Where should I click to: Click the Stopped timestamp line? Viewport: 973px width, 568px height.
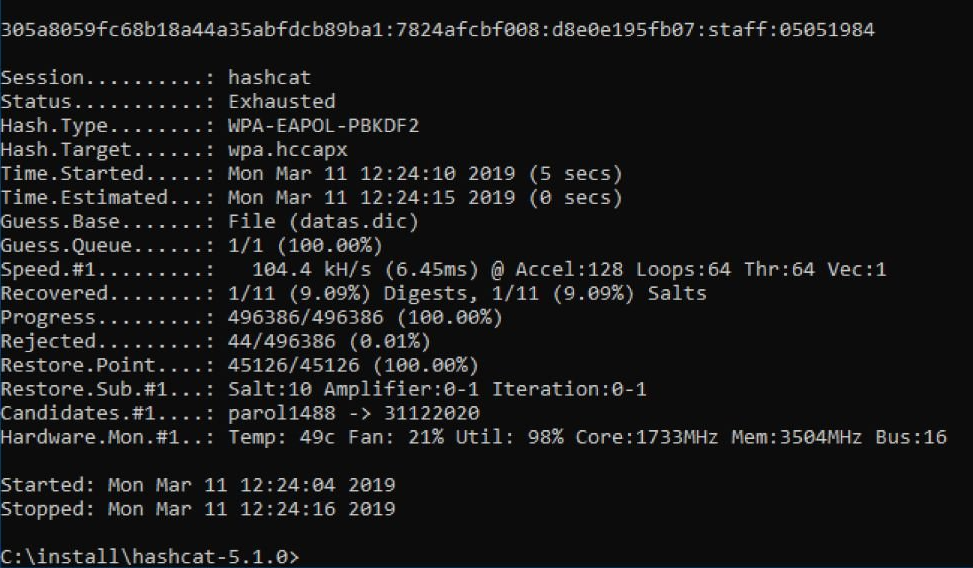point(198,509)
